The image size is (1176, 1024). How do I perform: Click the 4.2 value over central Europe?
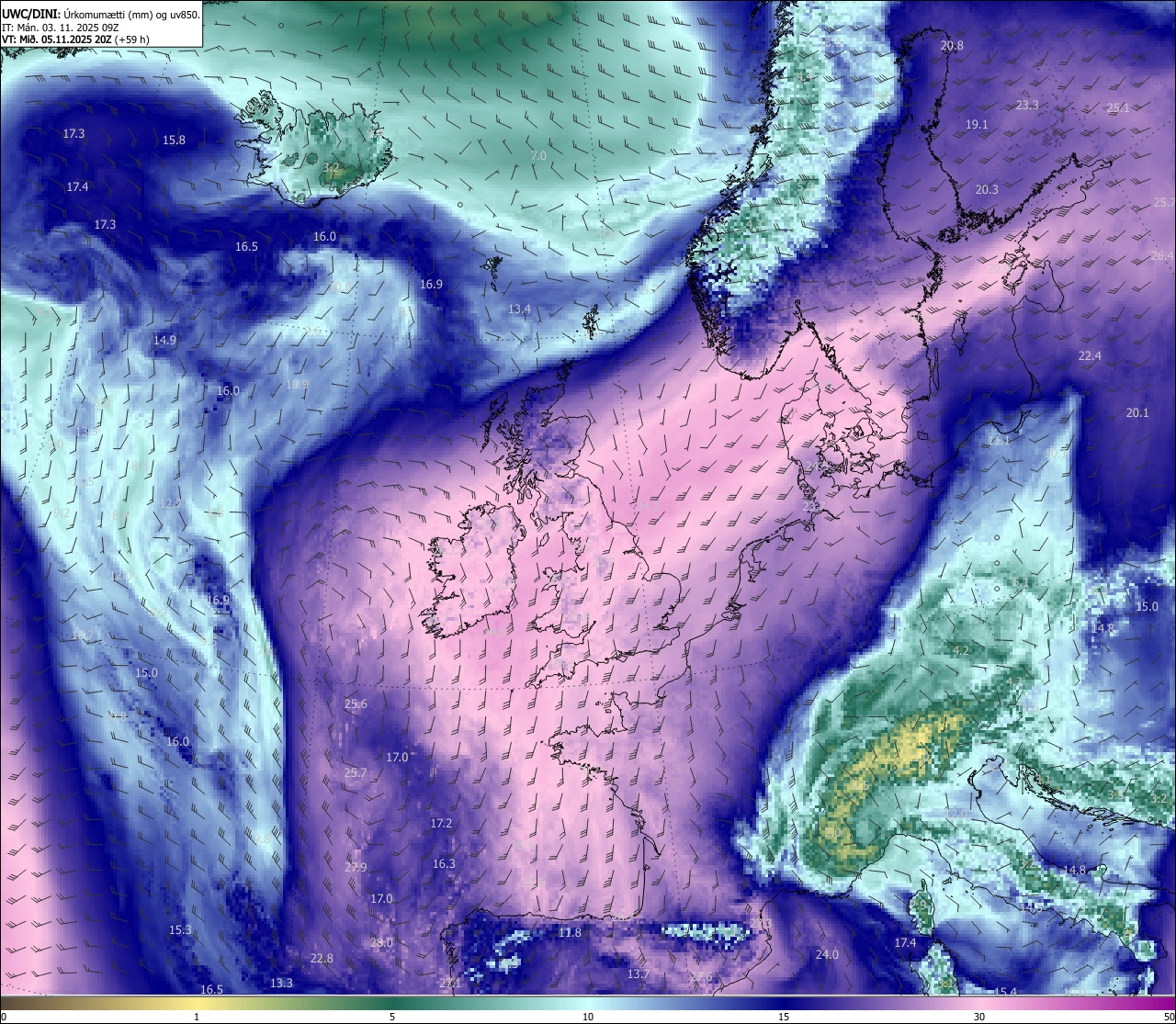961,650
